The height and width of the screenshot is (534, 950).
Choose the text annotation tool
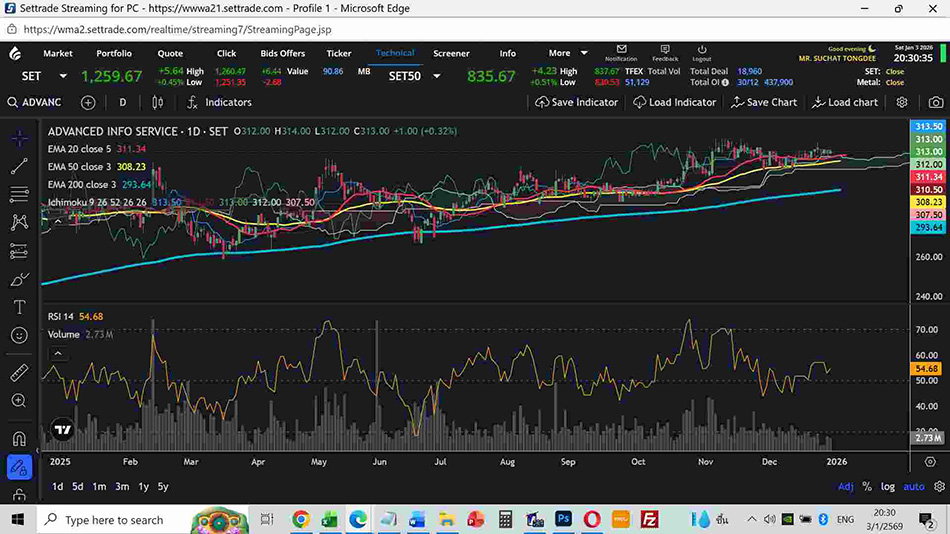coord(18,307)
